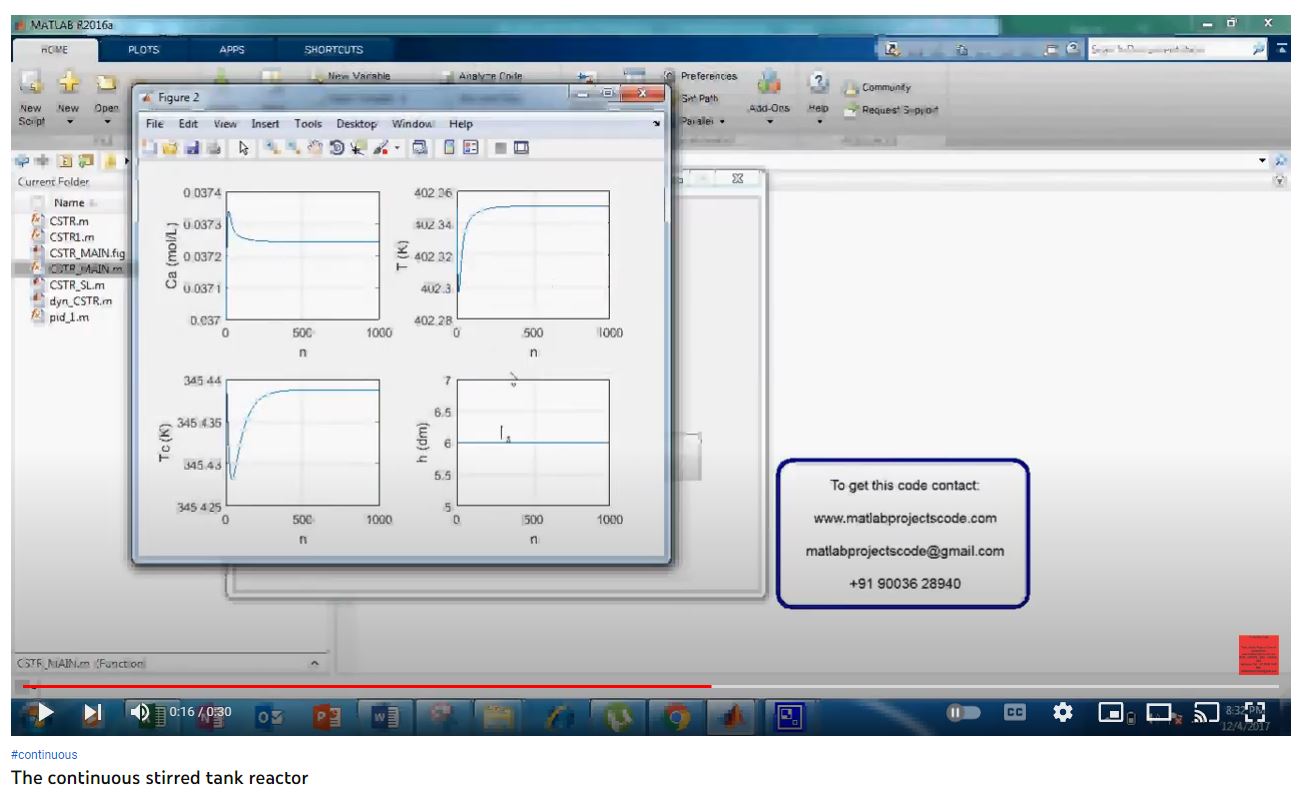The width and height of the screenshot is (1301, 795).
Task: Click the Link Plot icon
Action: coord(420,148)
